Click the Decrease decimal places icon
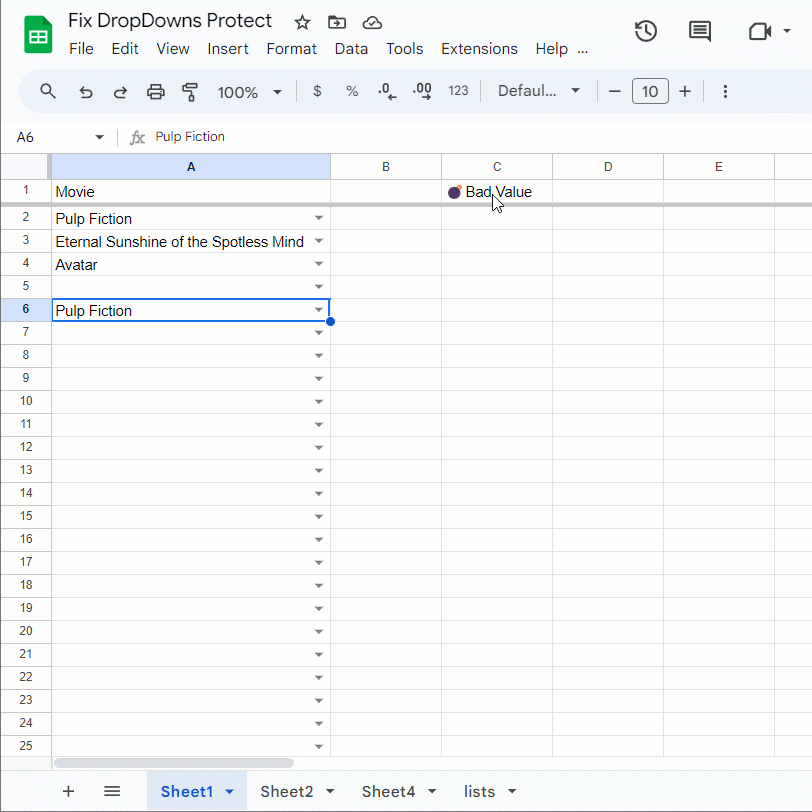This screenshot has height=812, width=812. [x=386, y=91]
